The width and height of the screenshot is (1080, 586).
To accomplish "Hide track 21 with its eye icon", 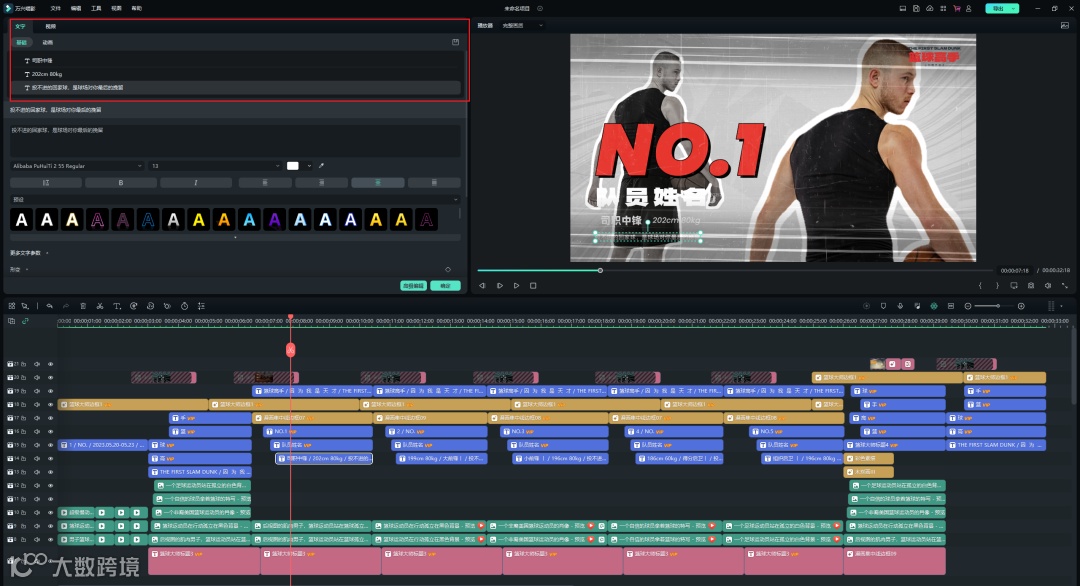I will (x=50, y=364).
